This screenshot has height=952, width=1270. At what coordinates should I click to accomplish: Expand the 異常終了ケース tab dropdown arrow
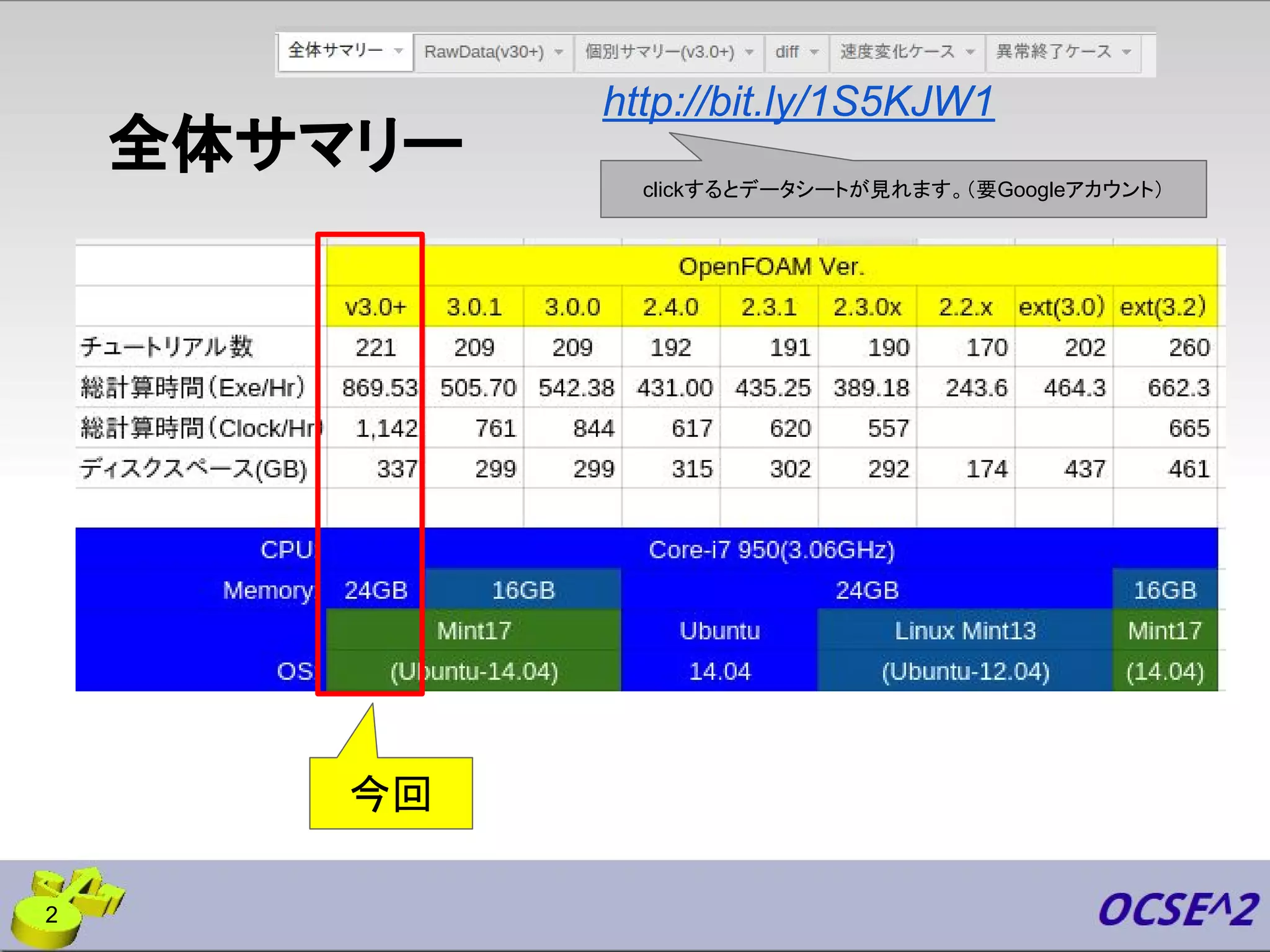[x=1127, y=52]
